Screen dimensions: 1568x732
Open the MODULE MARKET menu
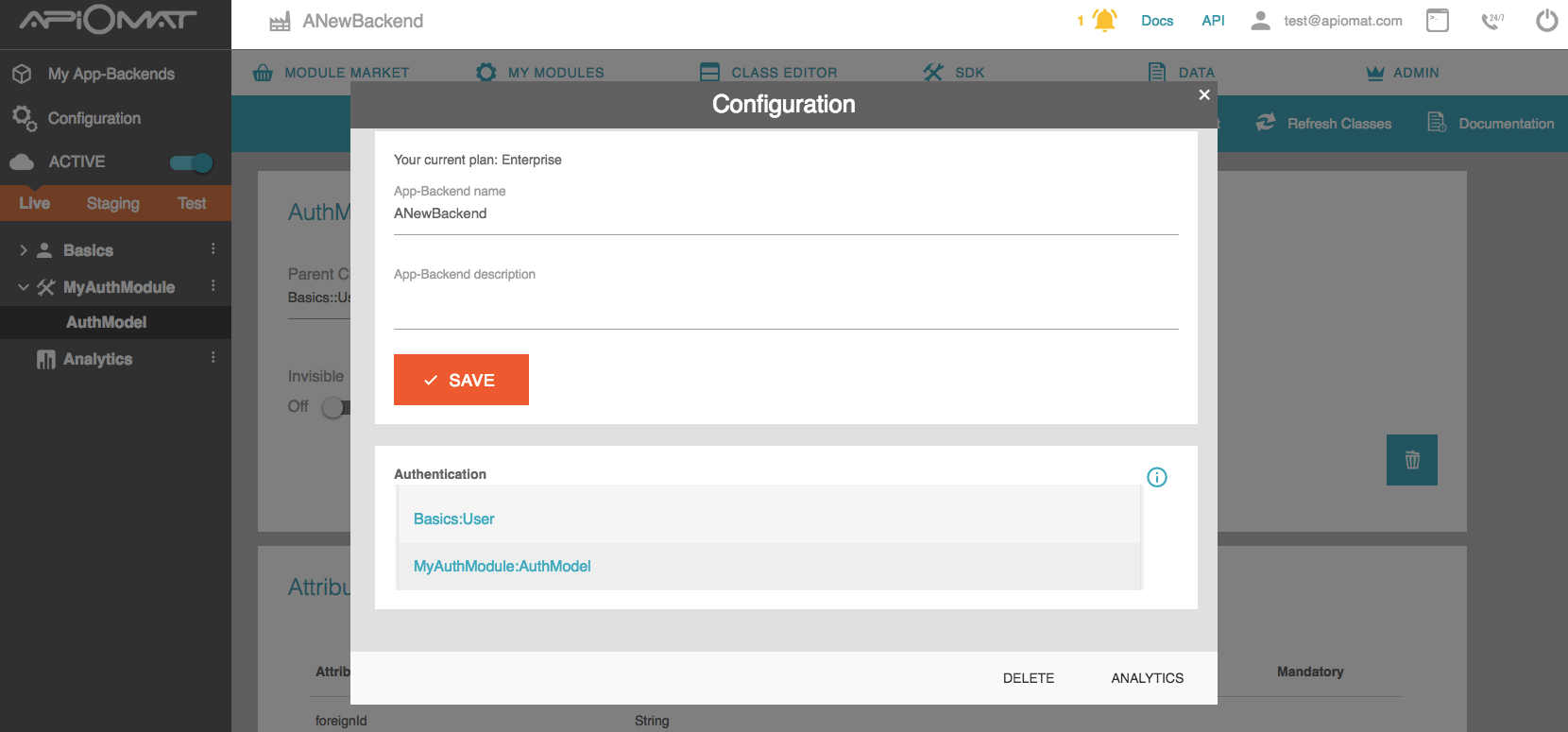click(x=347, y=73)
